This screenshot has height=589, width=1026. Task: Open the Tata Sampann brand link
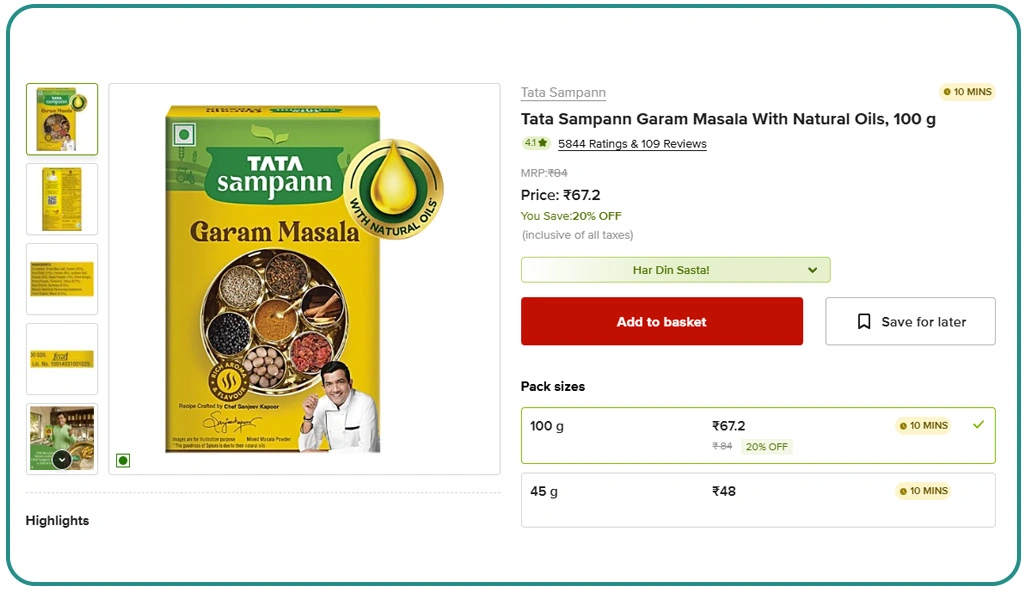point(563,93)
